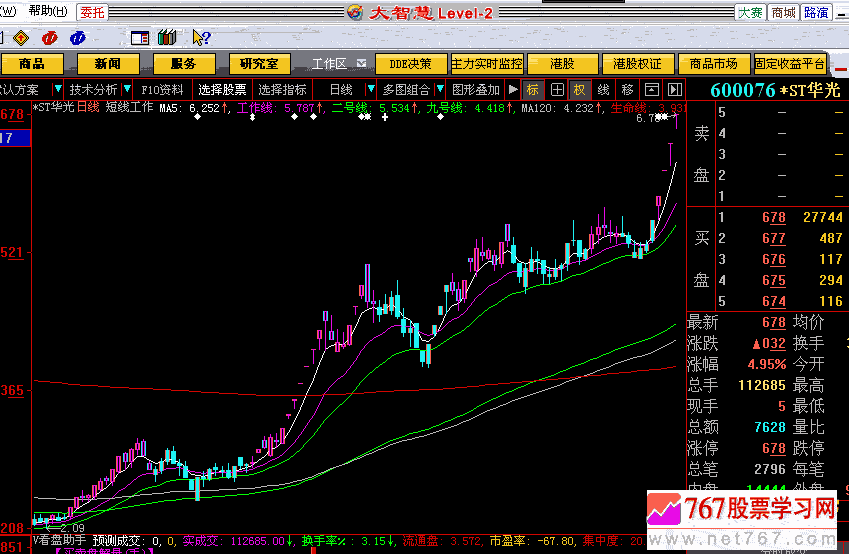
Task: Click the 换手率 3.15 status entry
Action: (348, 541)
